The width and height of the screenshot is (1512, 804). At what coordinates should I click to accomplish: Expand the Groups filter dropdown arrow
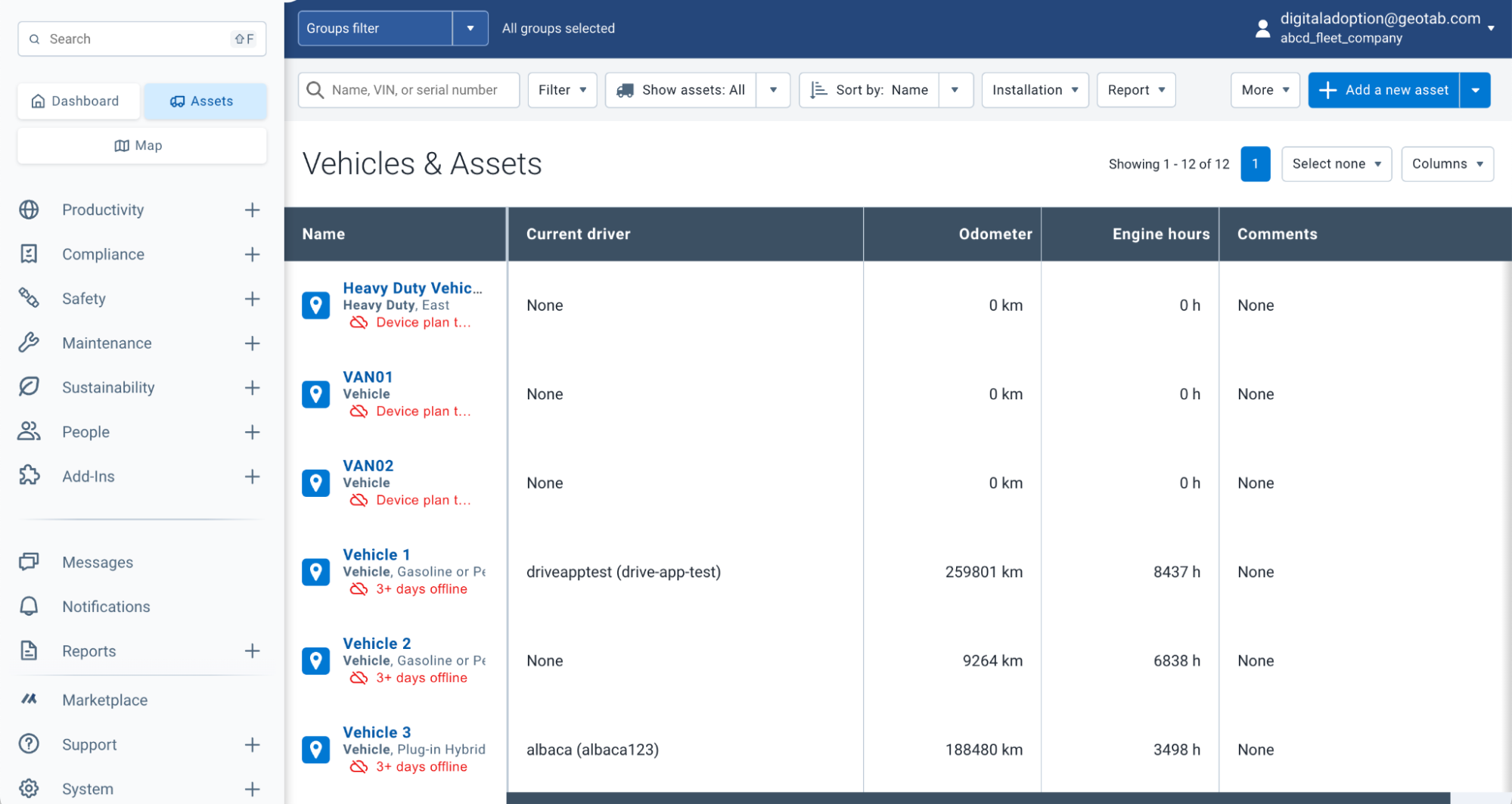(x=470, y=28)
